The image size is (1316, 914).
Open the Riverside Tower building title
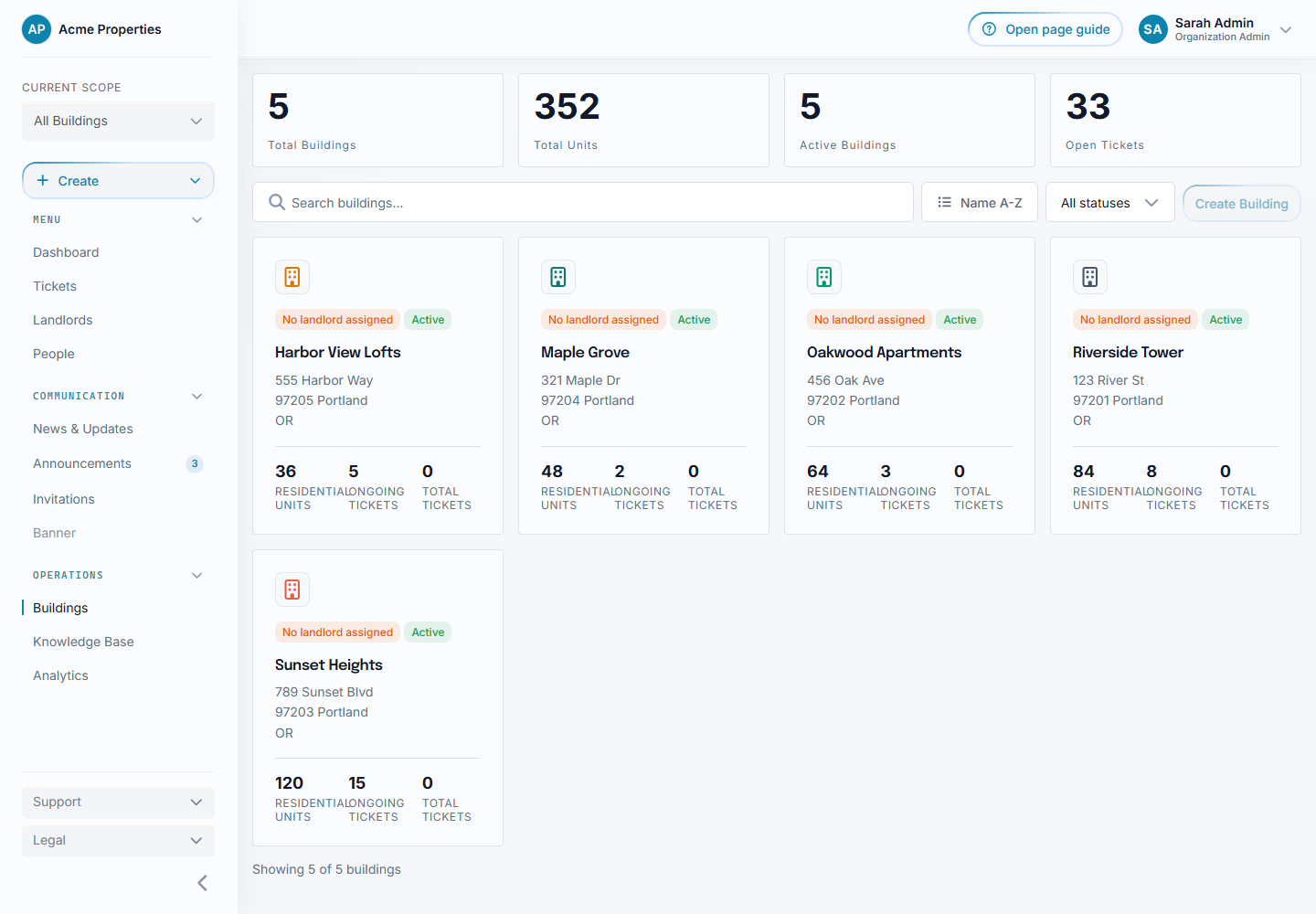[1128, 352]
